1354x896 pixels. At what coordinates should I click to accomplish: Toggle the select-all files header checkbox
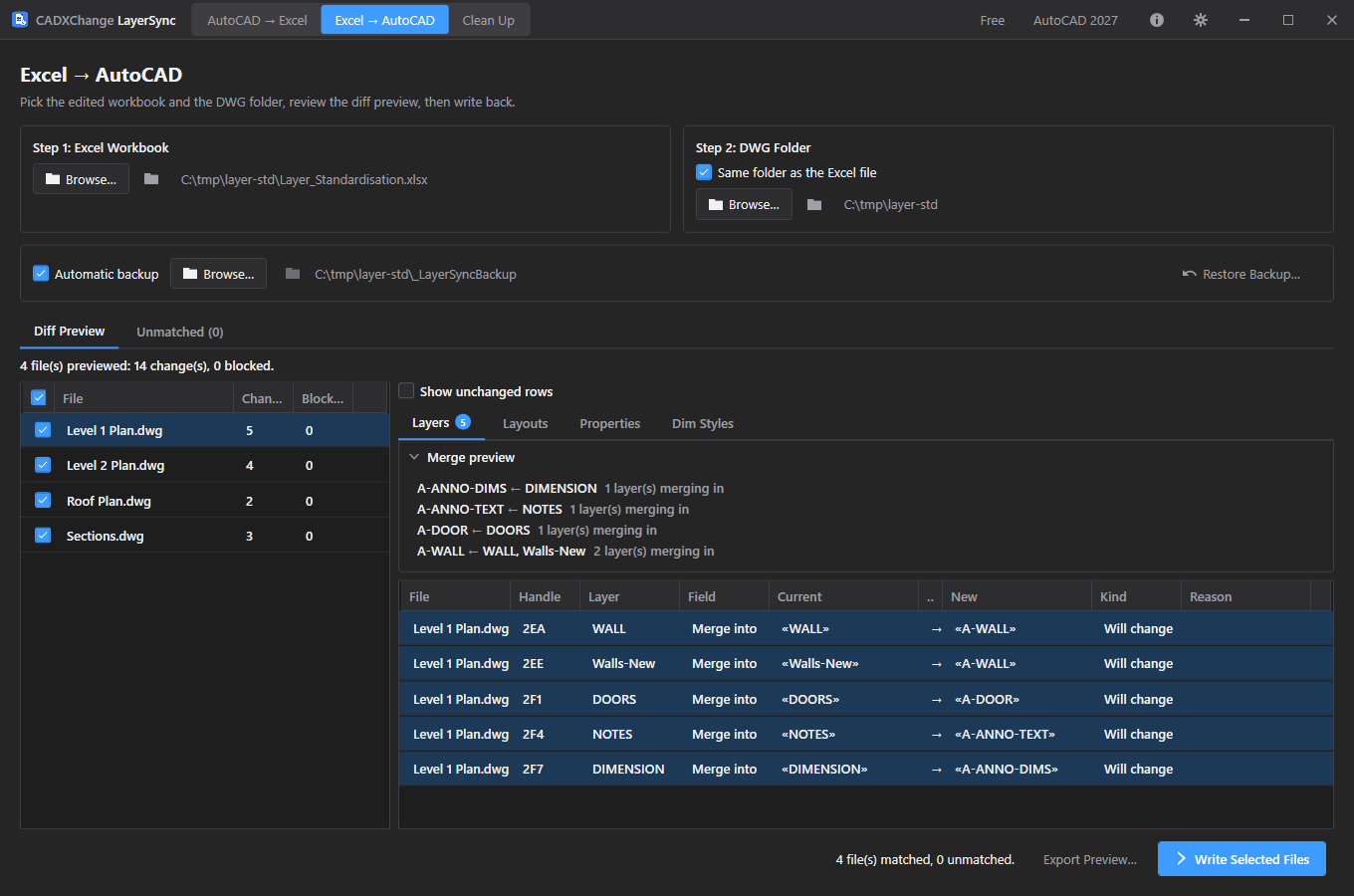[39, 397]
